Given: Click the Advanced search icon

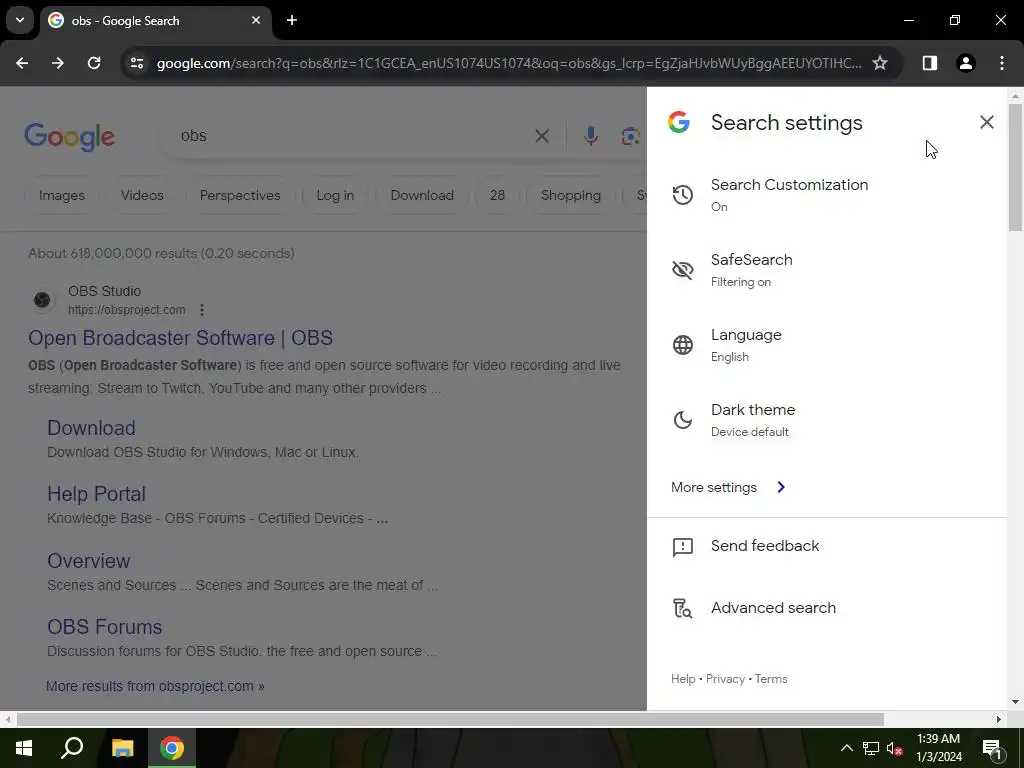Looking at the screenshot, I should pos(682,608).
